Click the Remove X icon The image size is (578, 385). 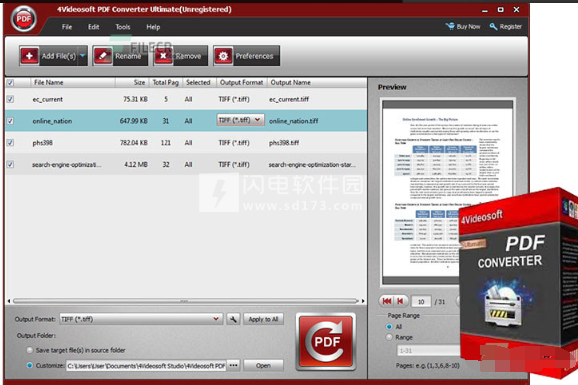[163, 56]
